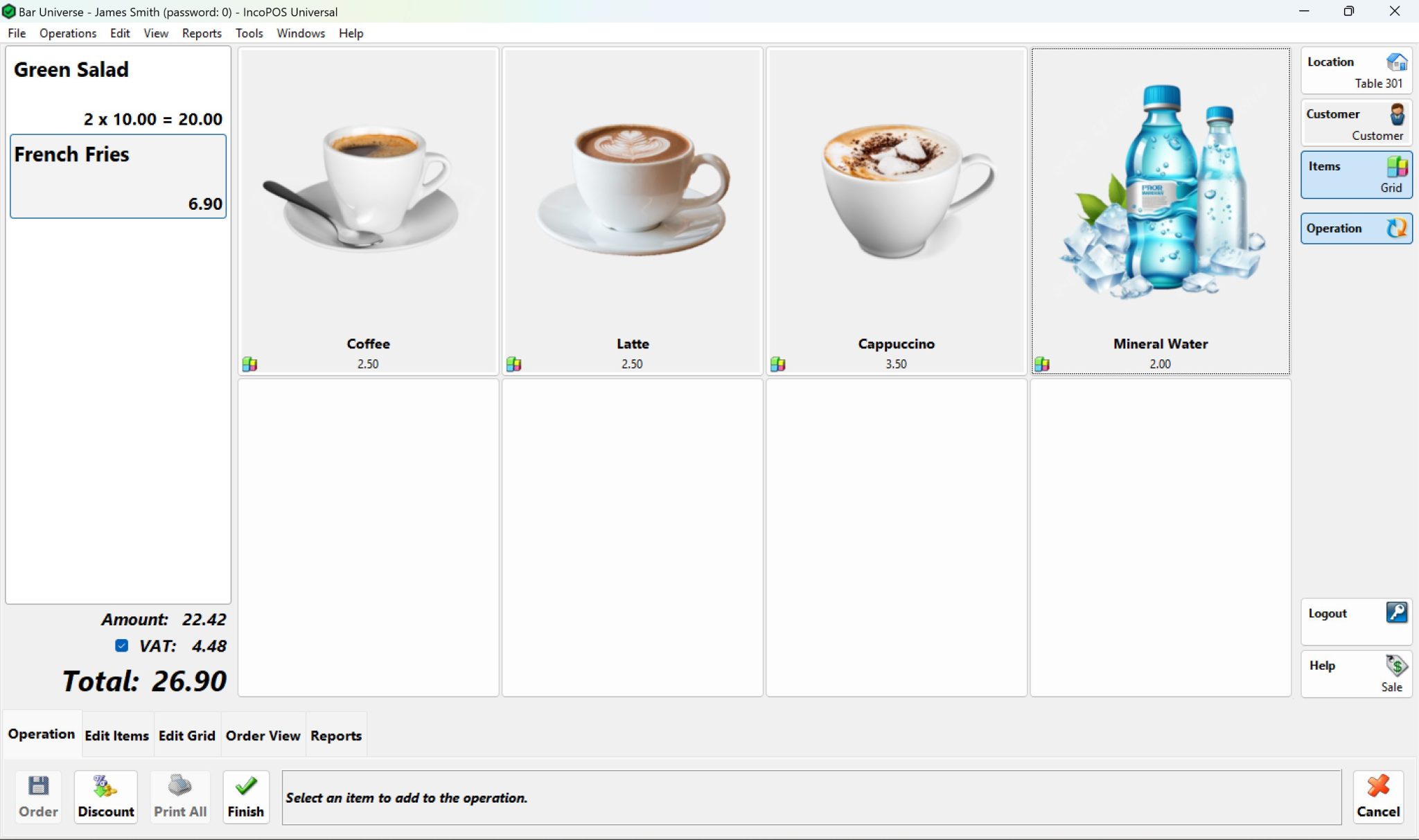Click the Customer person icon
Screen dimensions: 1419x840
(1397, 114)
